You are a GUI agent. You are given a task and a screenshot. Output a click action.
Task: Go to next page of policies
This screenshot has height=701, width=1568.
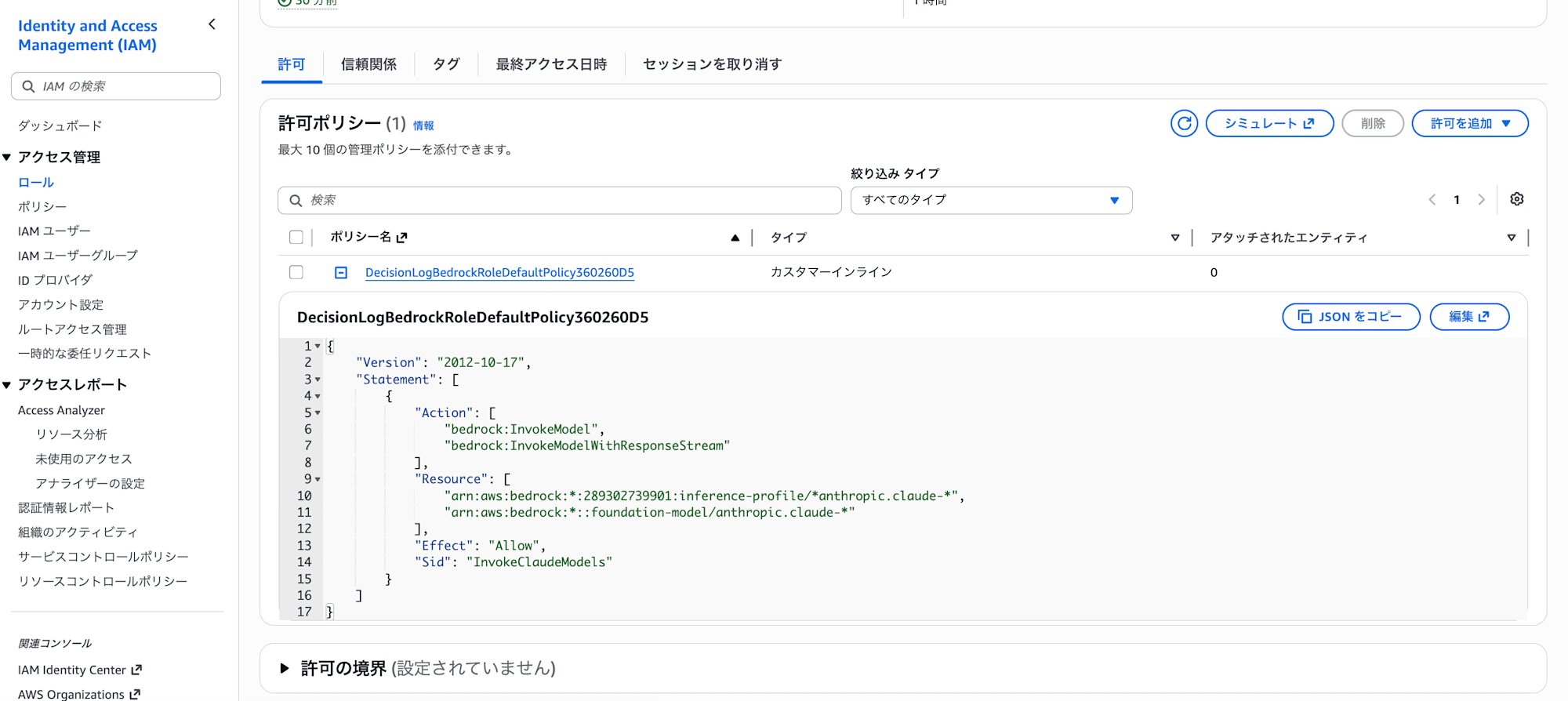point(1481,200)
